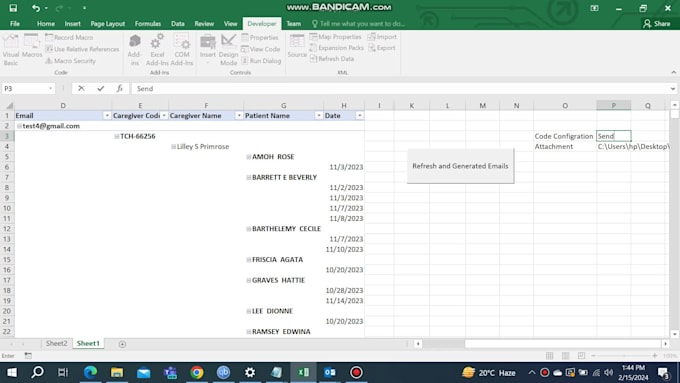
Task: Click the Save icon in quick access toolbar
Action: 13,8
